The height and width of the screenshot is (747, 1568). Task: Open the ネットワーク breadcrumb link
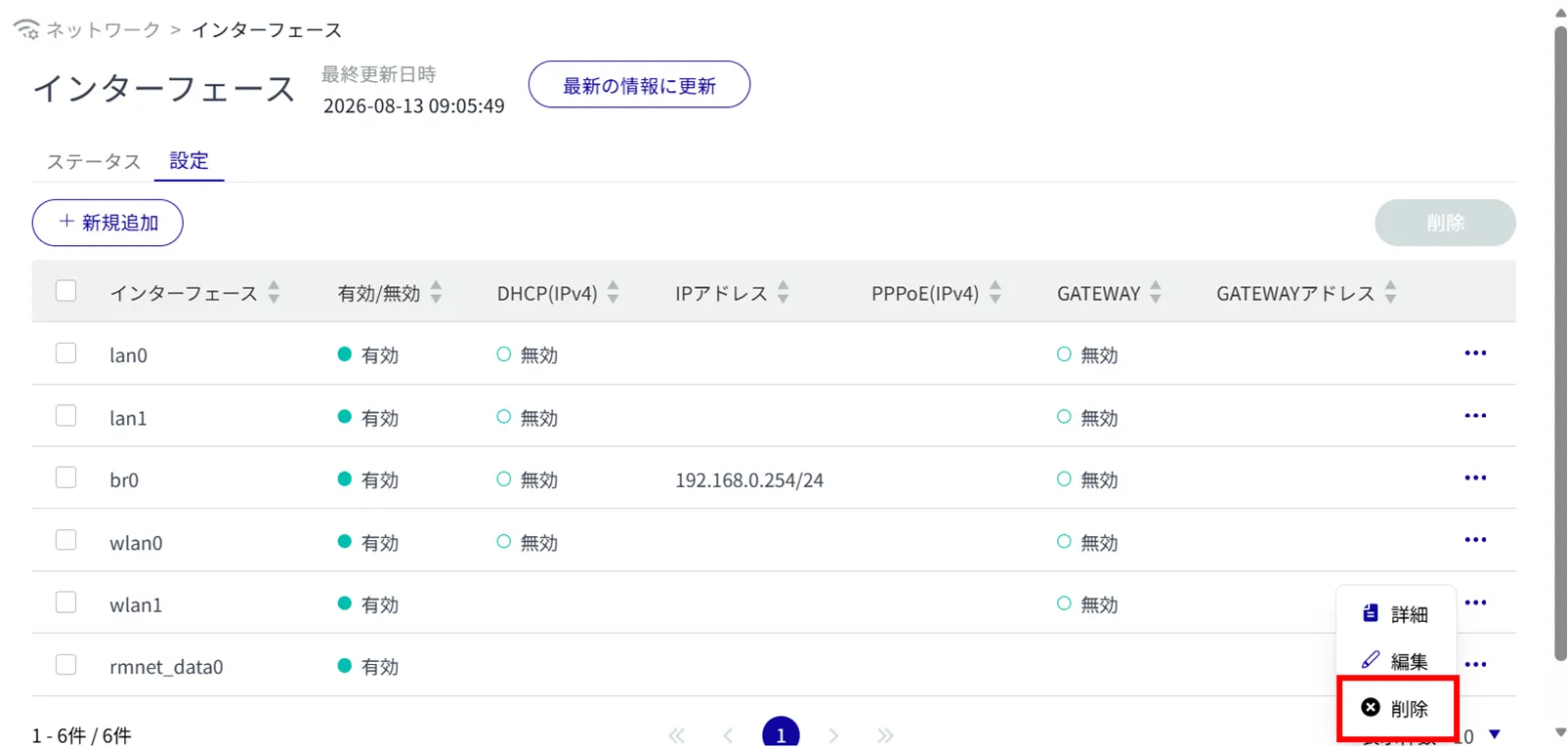pyautogui.click(x=103, y=30)
